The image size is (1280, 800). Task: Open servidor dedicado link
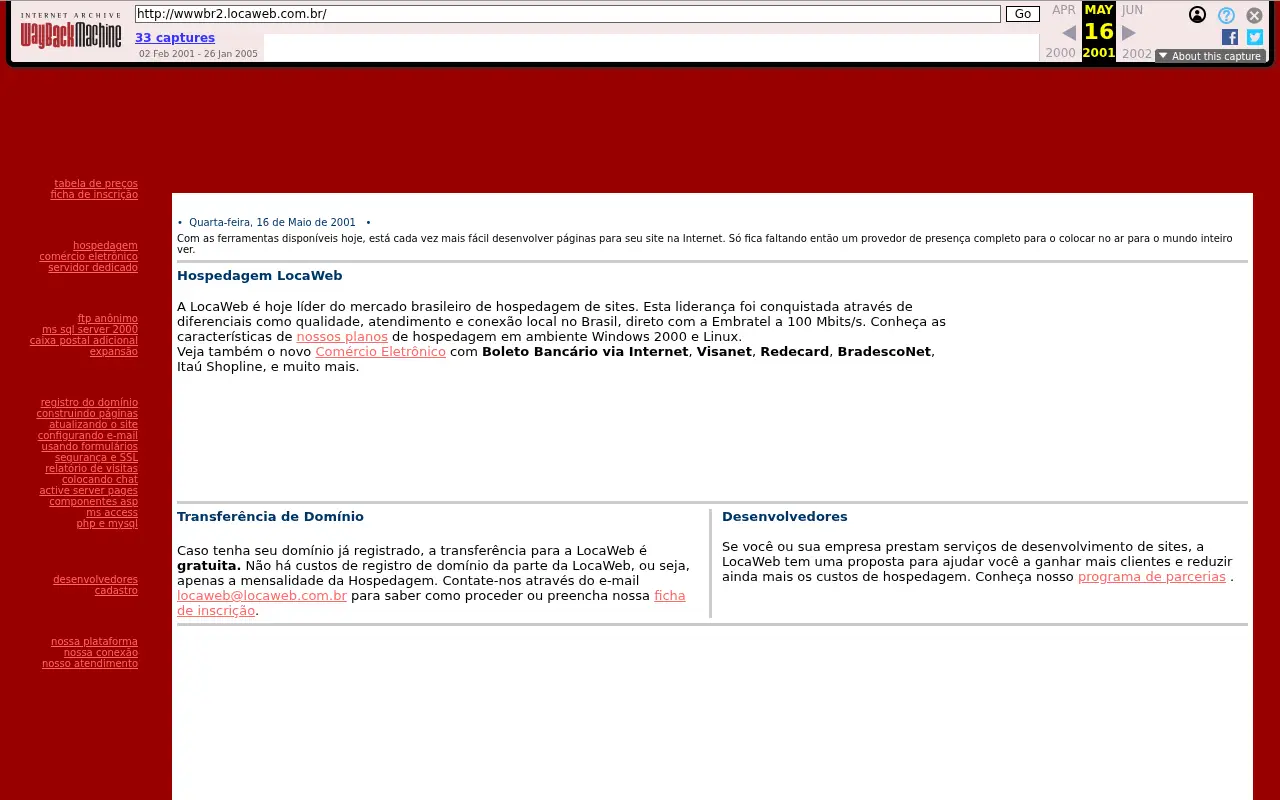click(x=93, y=268)
